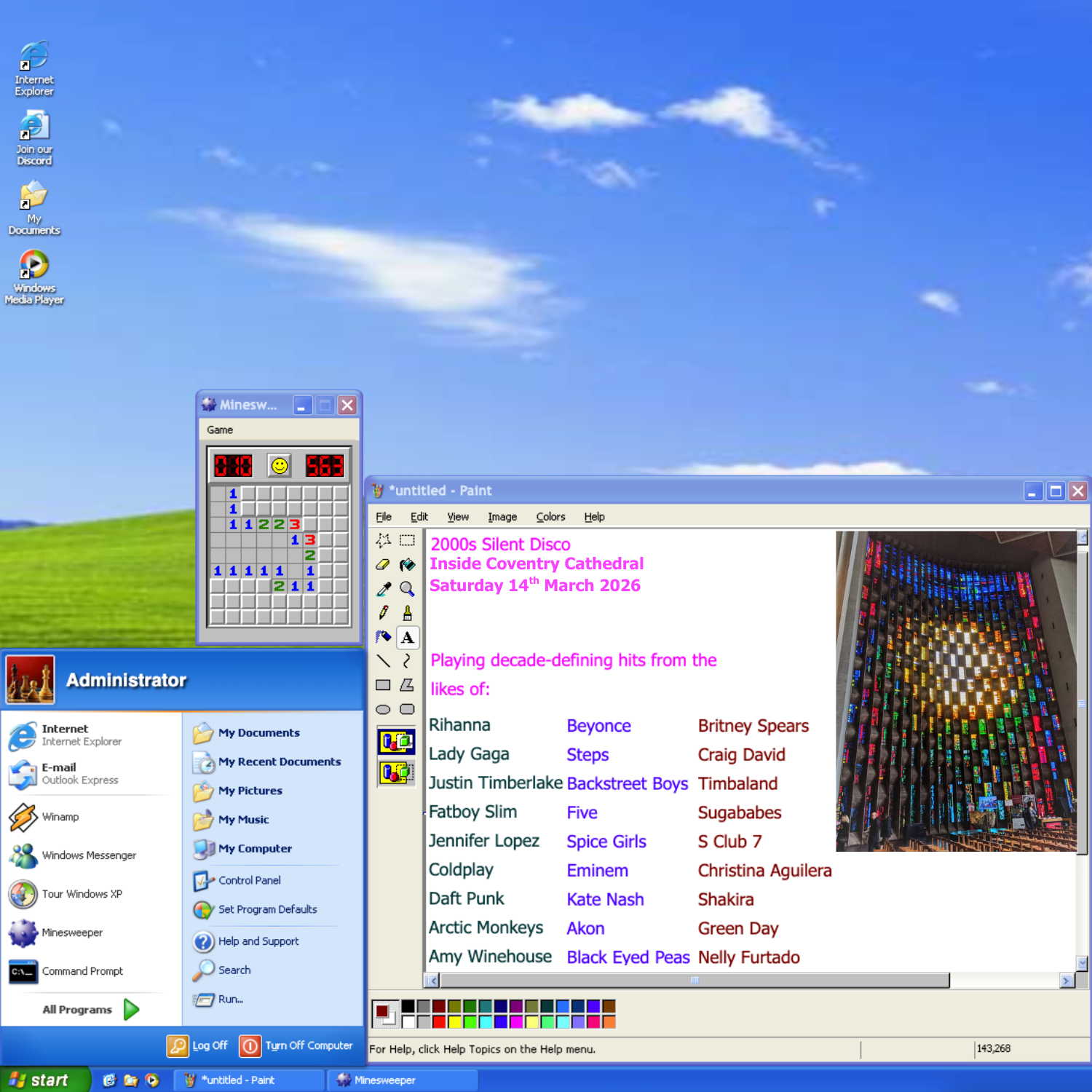Open My Computer from the Start menu

[x=242, y=849]
